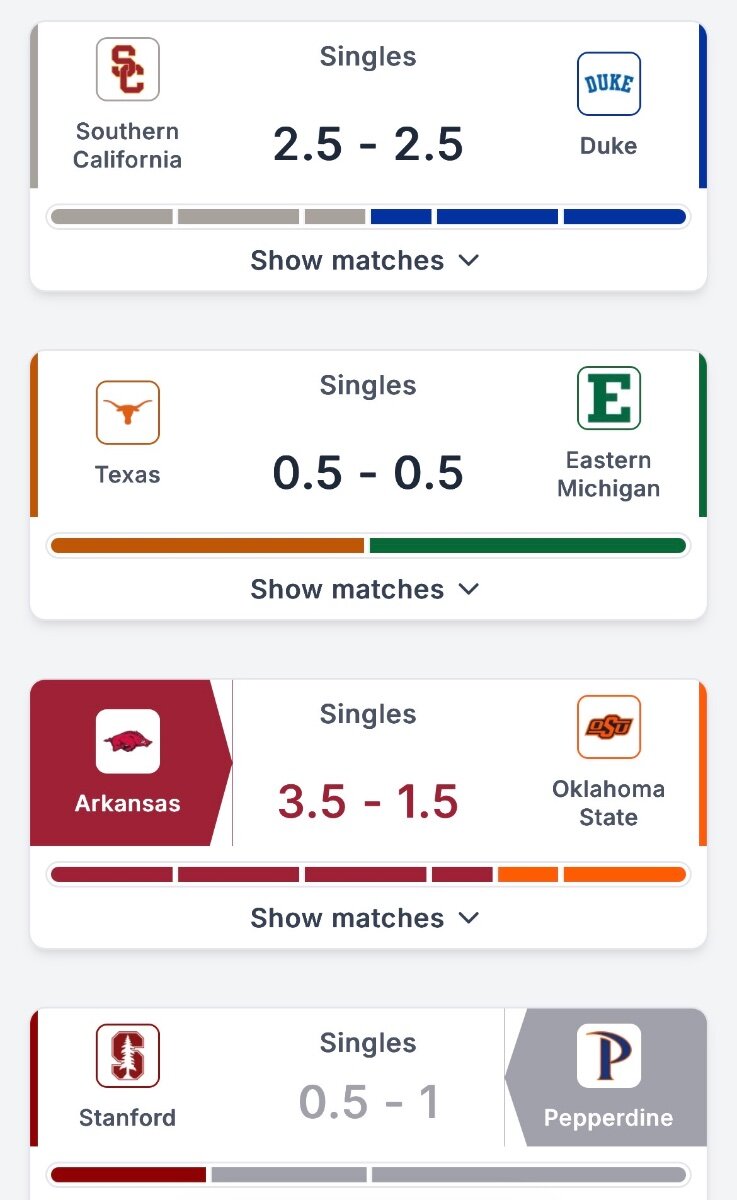Open the Stanford 0.5 - 1 score
This screenshot has height=1200, width=737.
tap(369, 1102)
